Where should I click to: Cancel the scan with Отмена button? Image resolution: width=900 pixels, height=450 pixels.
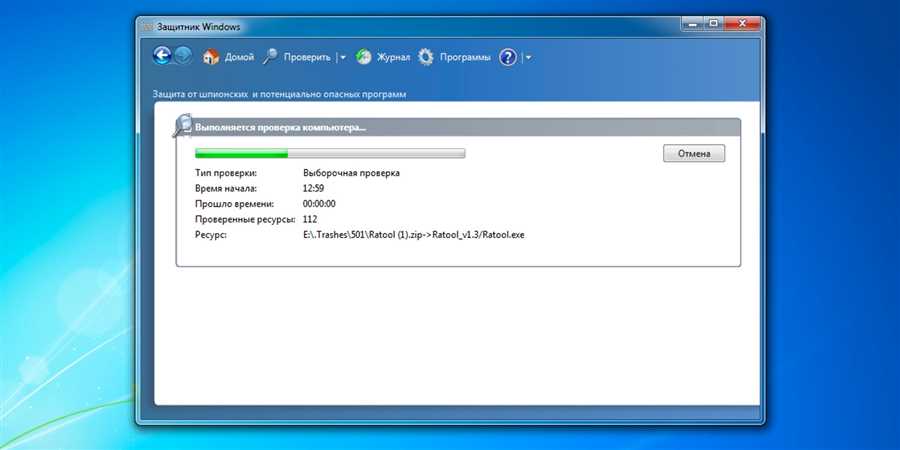tap(694, 153)
